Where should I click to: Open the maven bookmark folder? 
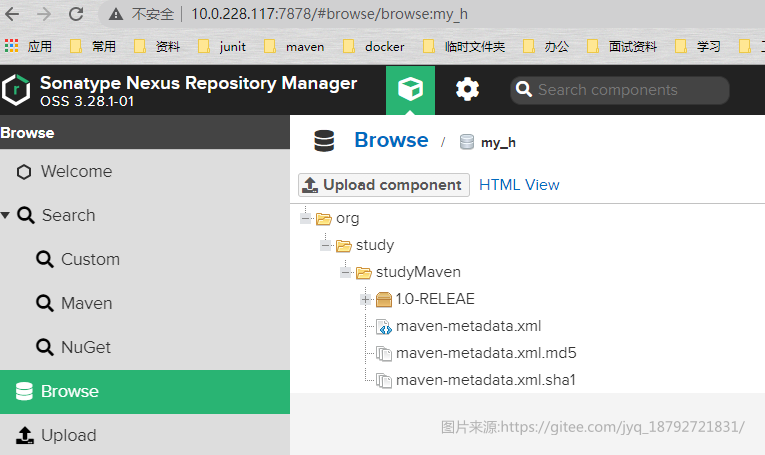point(294,46)
